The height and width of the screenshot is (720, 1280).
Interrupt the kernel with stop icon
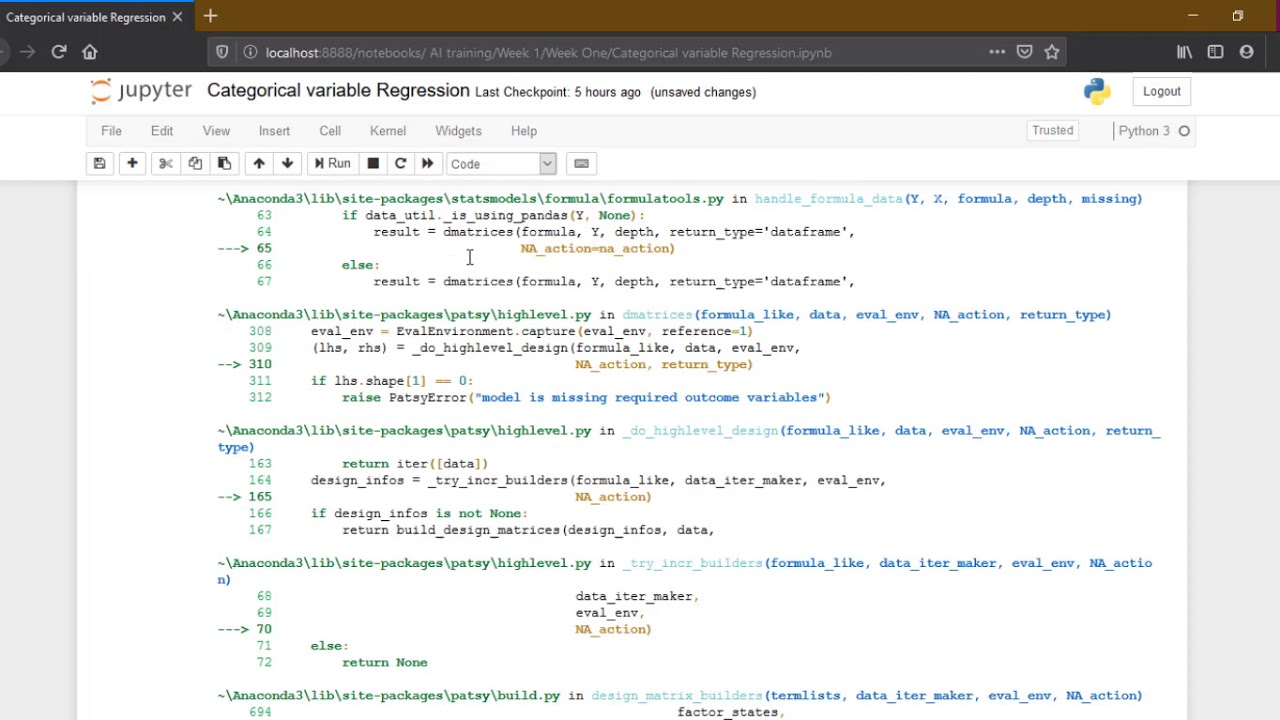pyautogui.click(x=373, y=164)
